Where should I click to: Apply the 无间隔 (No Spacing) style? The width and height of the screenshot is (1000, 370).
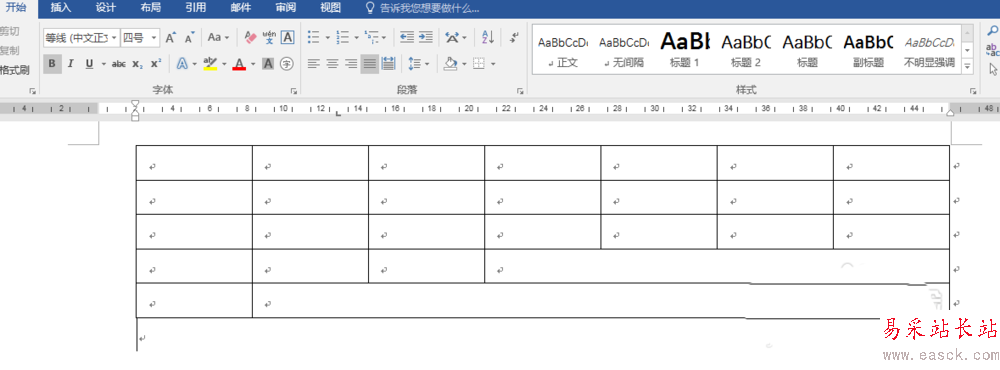pos(624,50)
